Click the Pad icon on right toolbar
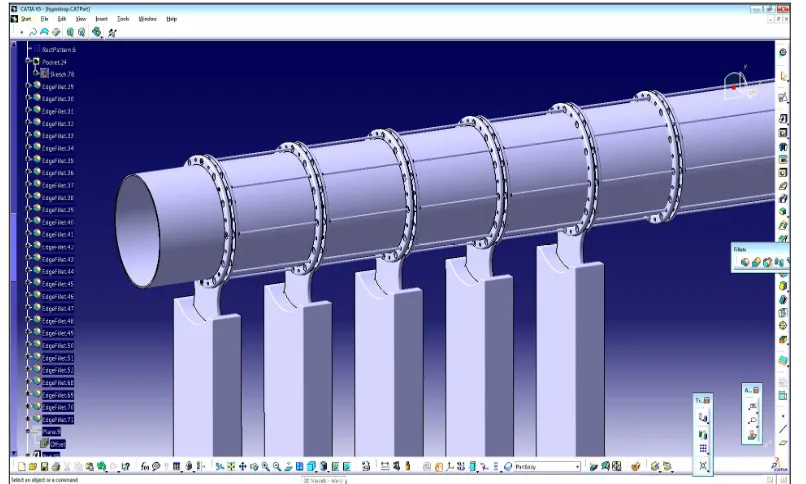Image resolution: width=806 pixels, height=484 pixels. (x=783, y=119)
